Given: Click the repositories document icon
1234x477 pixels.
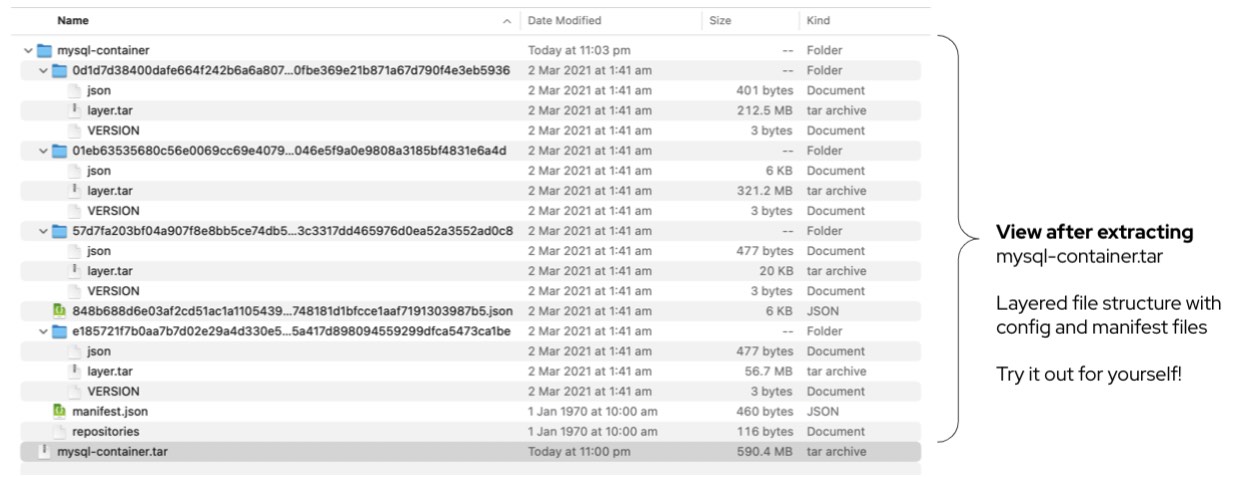Looking at the screenshot, I should (60, 431).
